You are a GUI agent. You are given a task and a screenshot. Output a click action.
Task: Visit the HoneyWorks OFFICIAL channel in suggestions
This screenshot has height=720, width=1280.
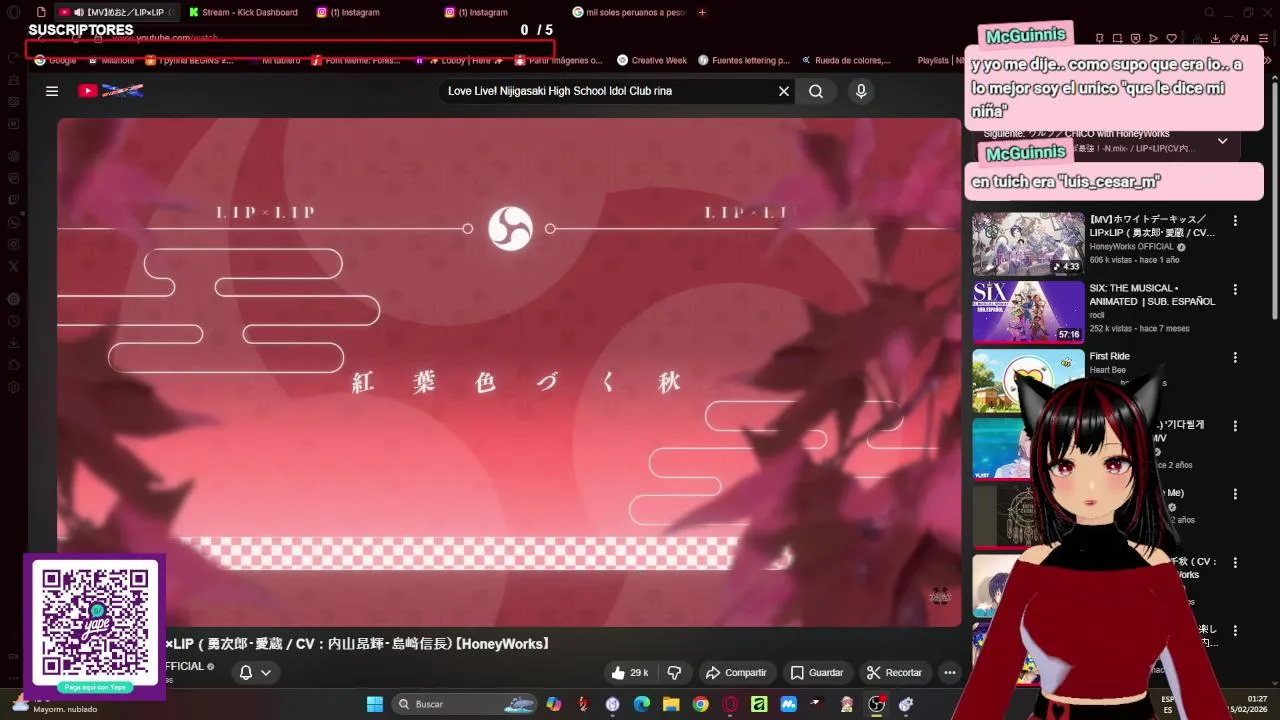[x=1131, y=247]
